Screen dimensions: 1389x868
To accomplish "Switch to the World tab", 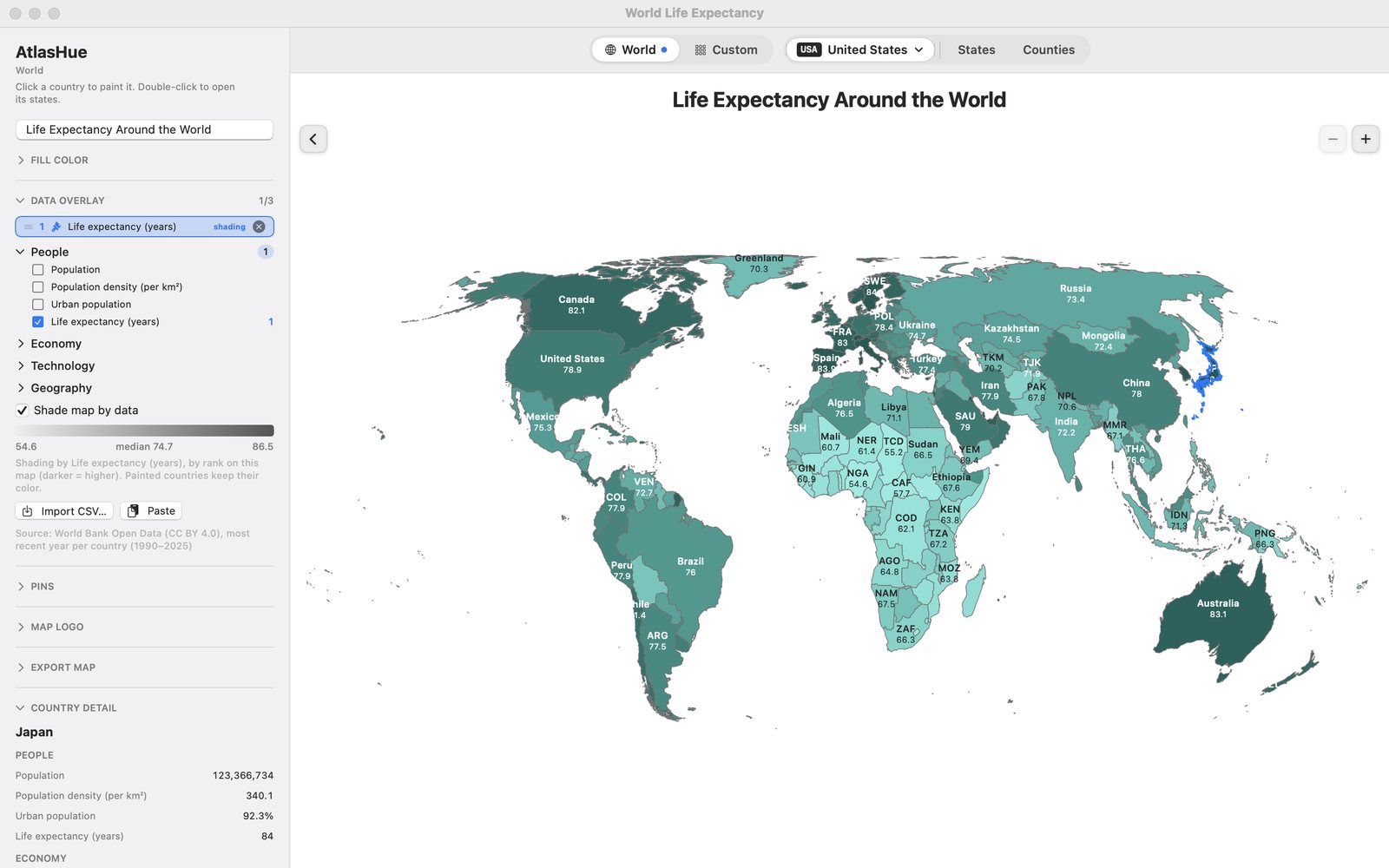I will 635,49.
